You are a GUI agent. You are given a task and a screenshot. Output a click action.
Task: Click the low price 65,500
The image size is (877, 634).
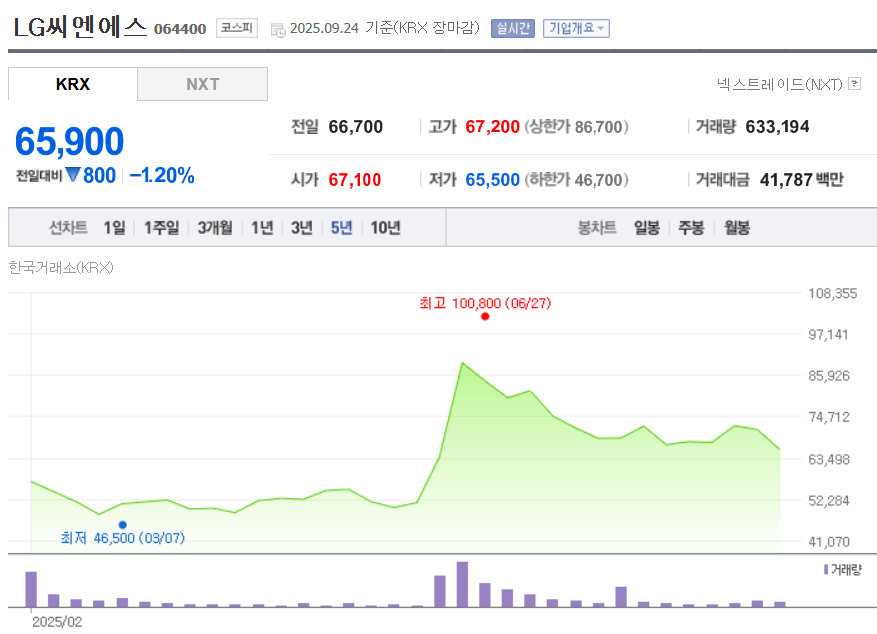coord(492,179)
